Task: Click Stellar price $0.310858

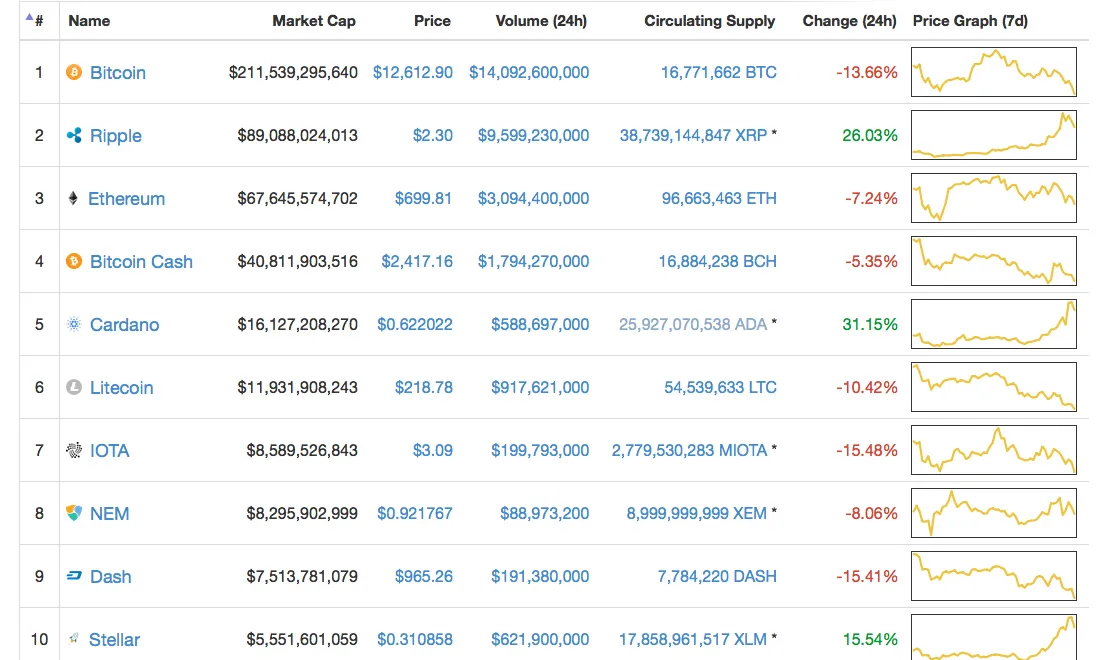Action: point(415,640)
